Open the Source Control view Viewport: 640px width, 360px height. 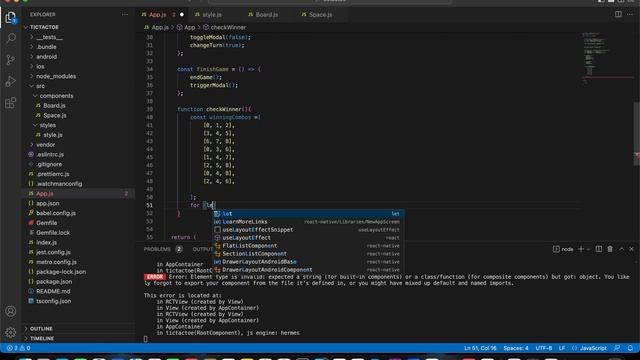pyautogui.click(x=11, y=60)
